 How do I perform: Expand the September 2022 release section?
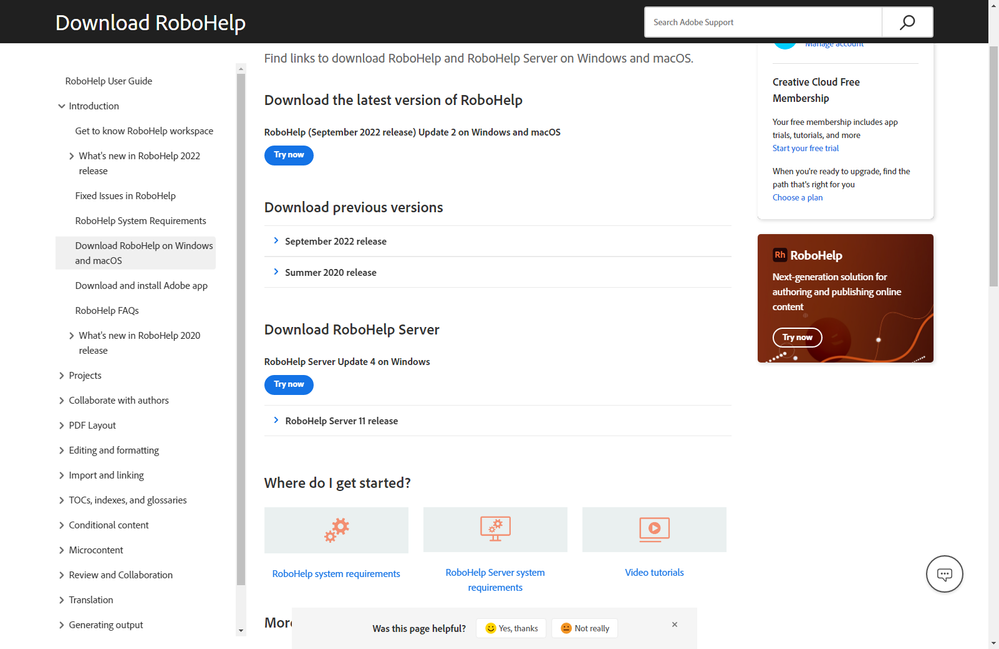[x=498, y=241]
